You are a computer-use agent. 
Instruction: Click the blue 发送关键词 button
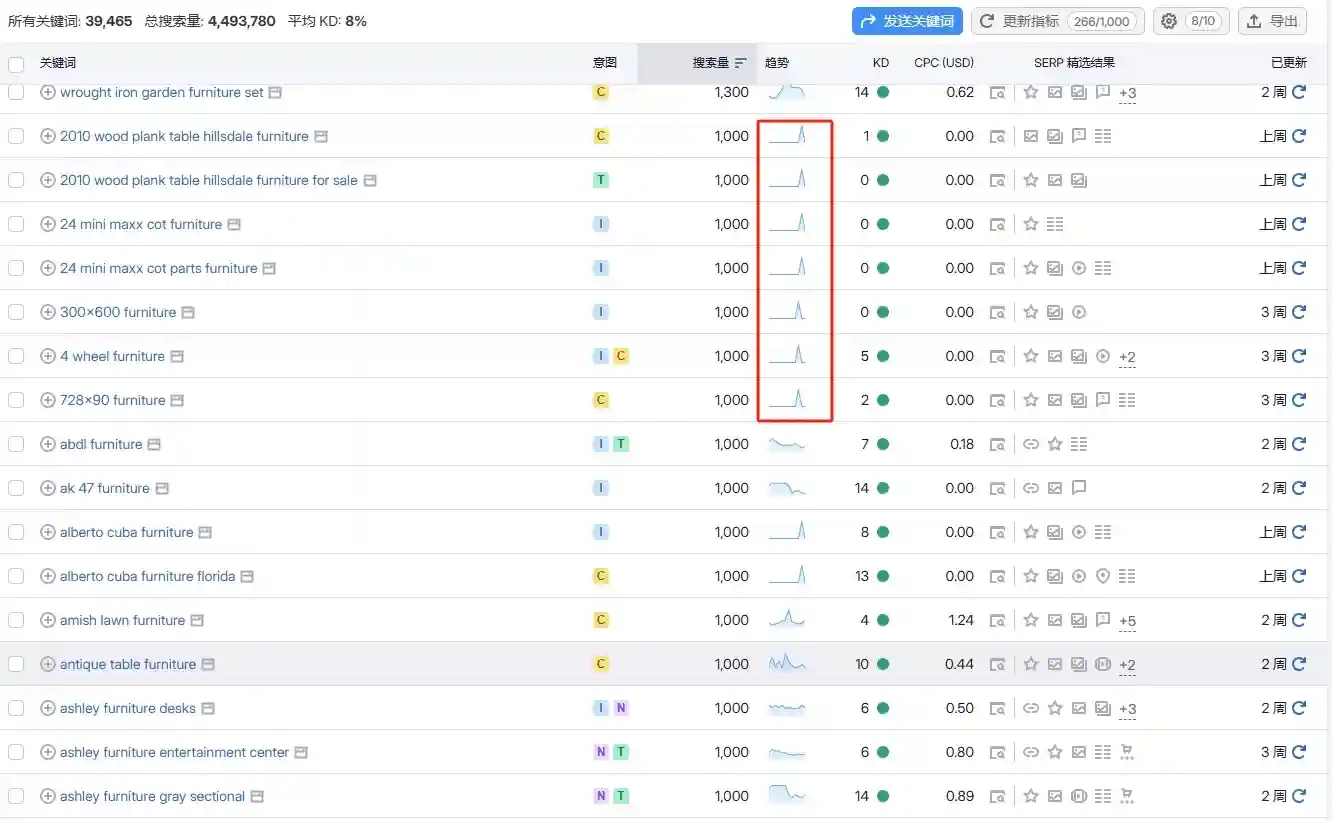click(907, 21)
